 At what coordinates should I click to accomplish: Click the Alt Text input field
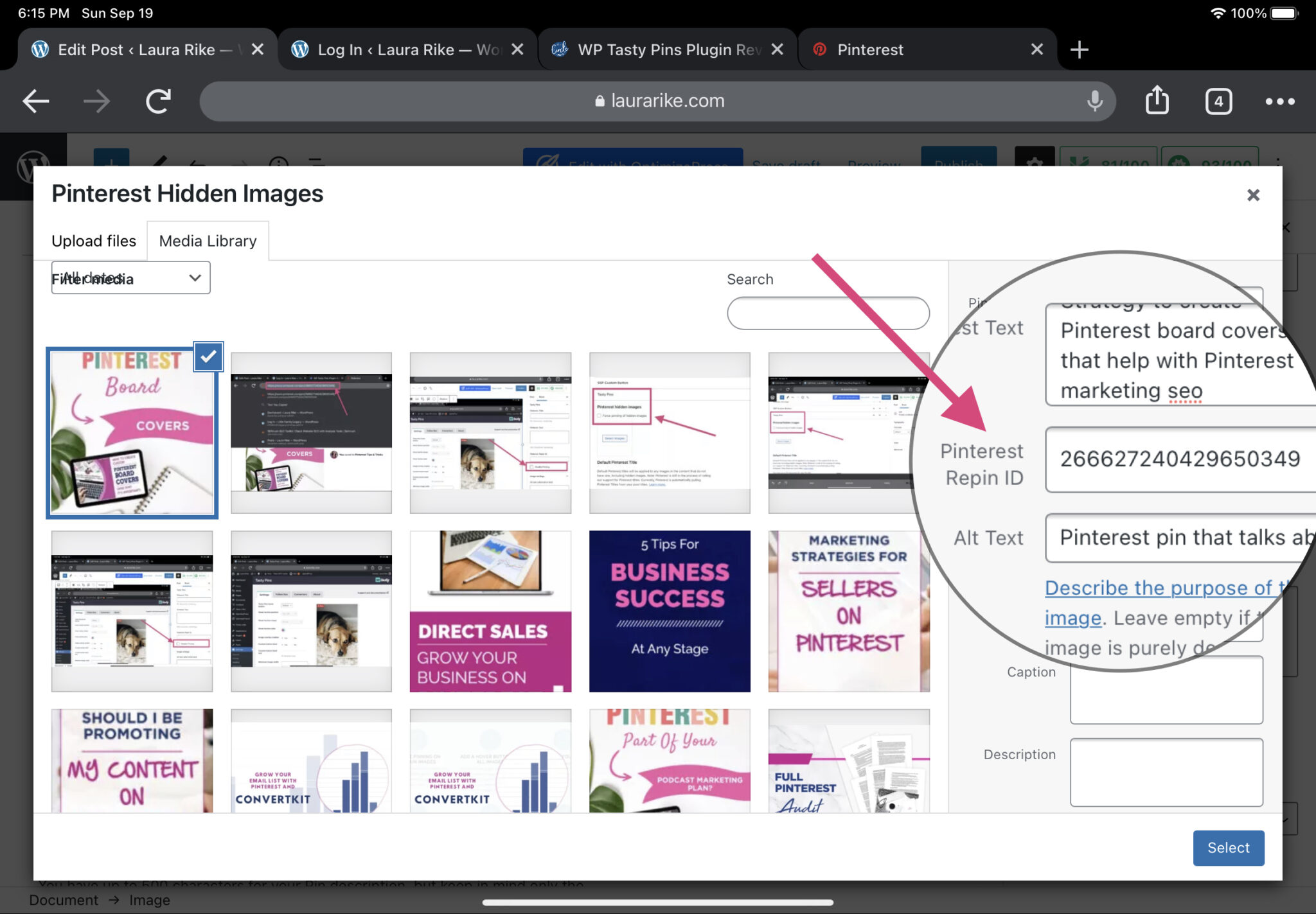(1180, 538)
